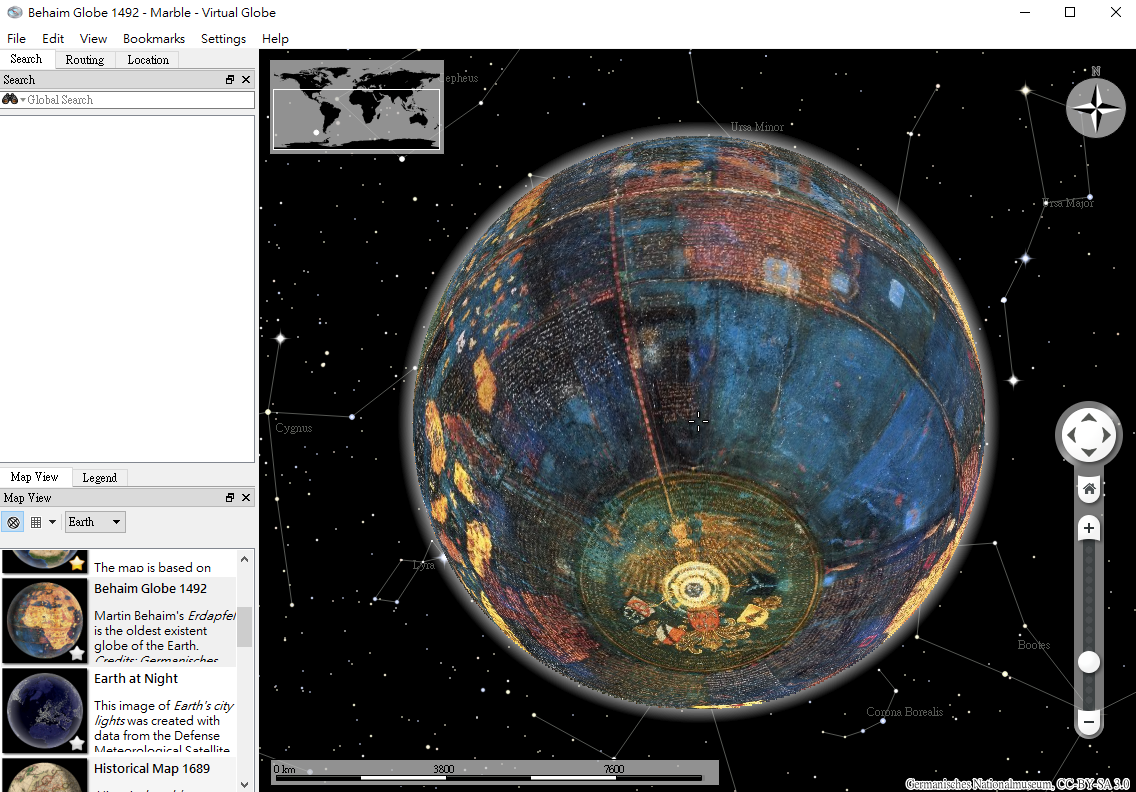Pan the globe left with the left arrow
The width and height of the screenshot is (1136, 792).
click(x=1071, y=435)
